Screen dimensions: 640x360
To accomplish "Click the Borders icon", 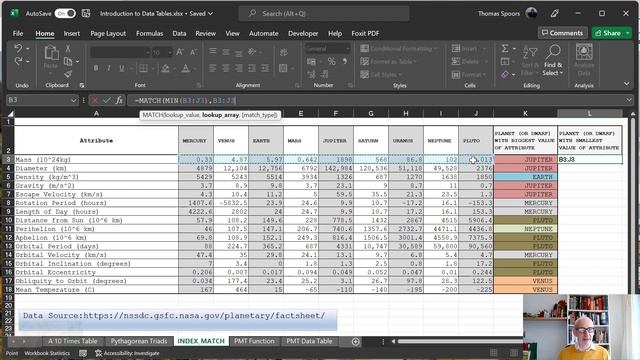I will coord(143,68).
